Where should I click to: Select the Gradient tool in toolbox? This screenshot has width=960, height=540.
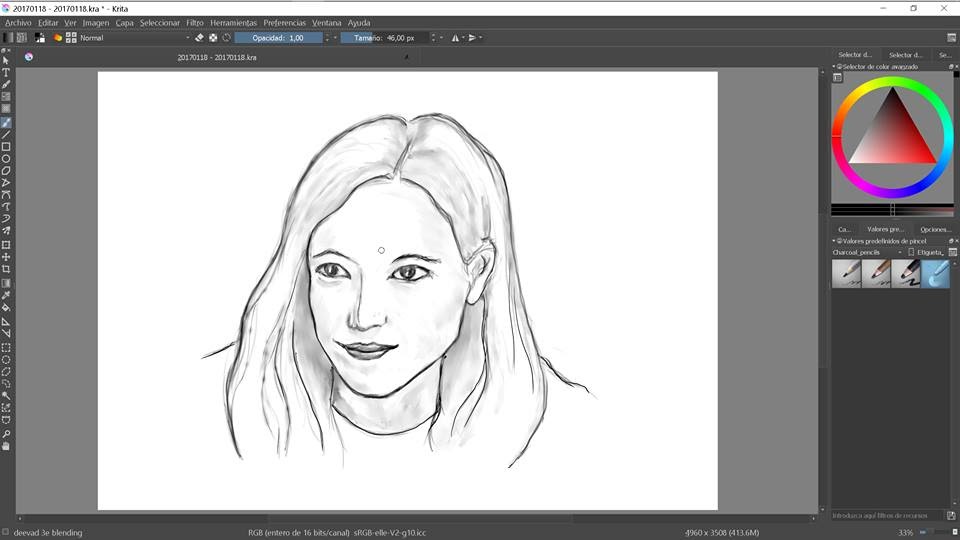coord(6,283)
